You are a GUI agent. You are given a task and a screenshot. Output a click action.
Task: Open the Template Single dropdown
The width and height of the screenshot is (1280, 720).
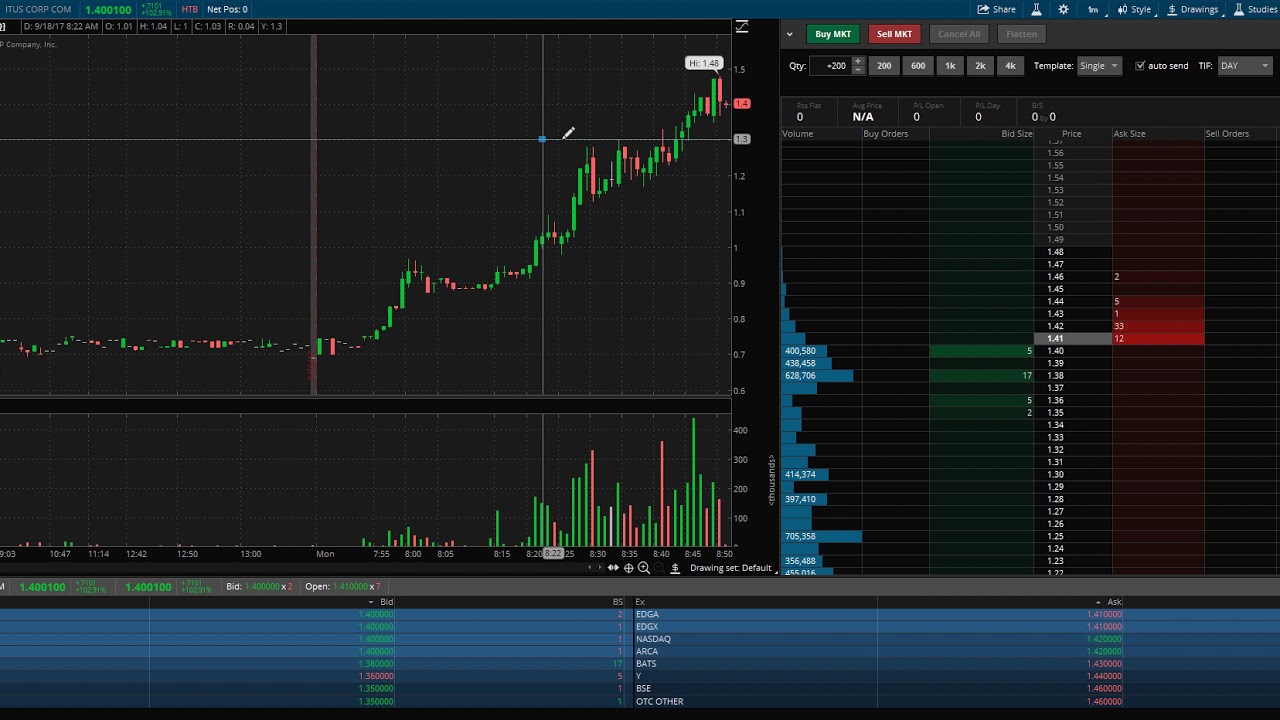pos(1099,66)
